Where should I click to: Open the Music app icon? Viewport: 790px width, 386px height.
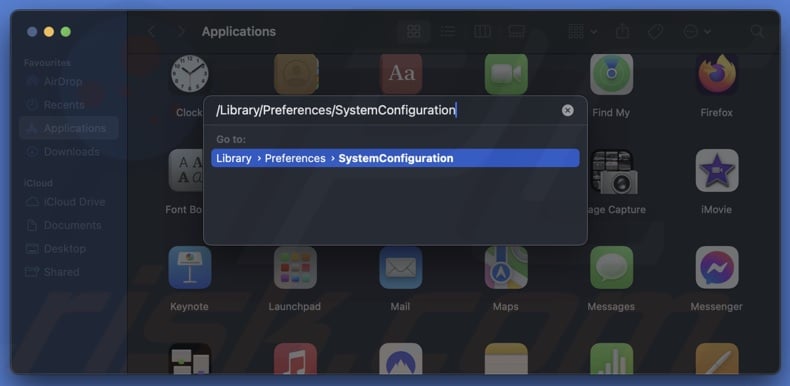tap(295, 358)
